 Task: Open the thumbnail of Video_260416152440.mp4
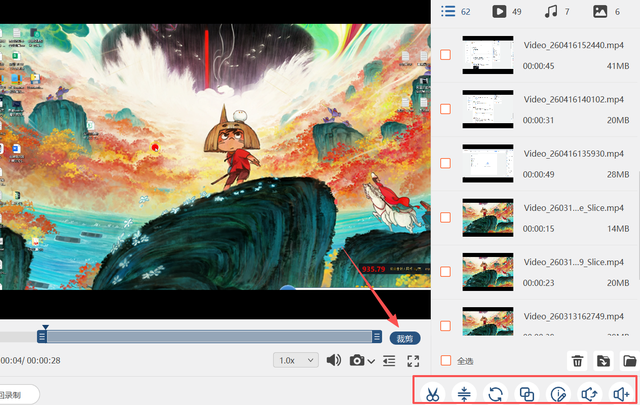[x=488, y=55]
